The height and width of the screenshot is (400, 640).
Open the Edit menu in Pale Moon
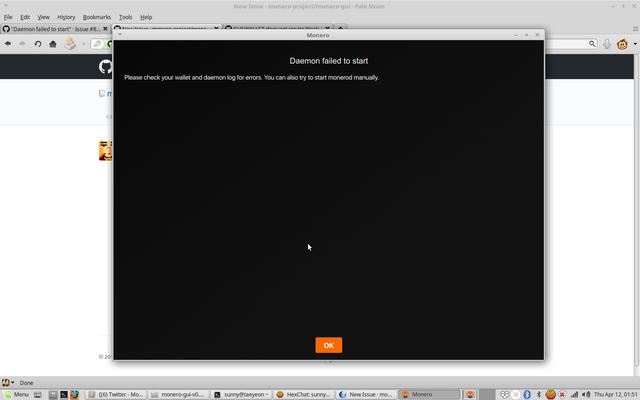[25, 17]
